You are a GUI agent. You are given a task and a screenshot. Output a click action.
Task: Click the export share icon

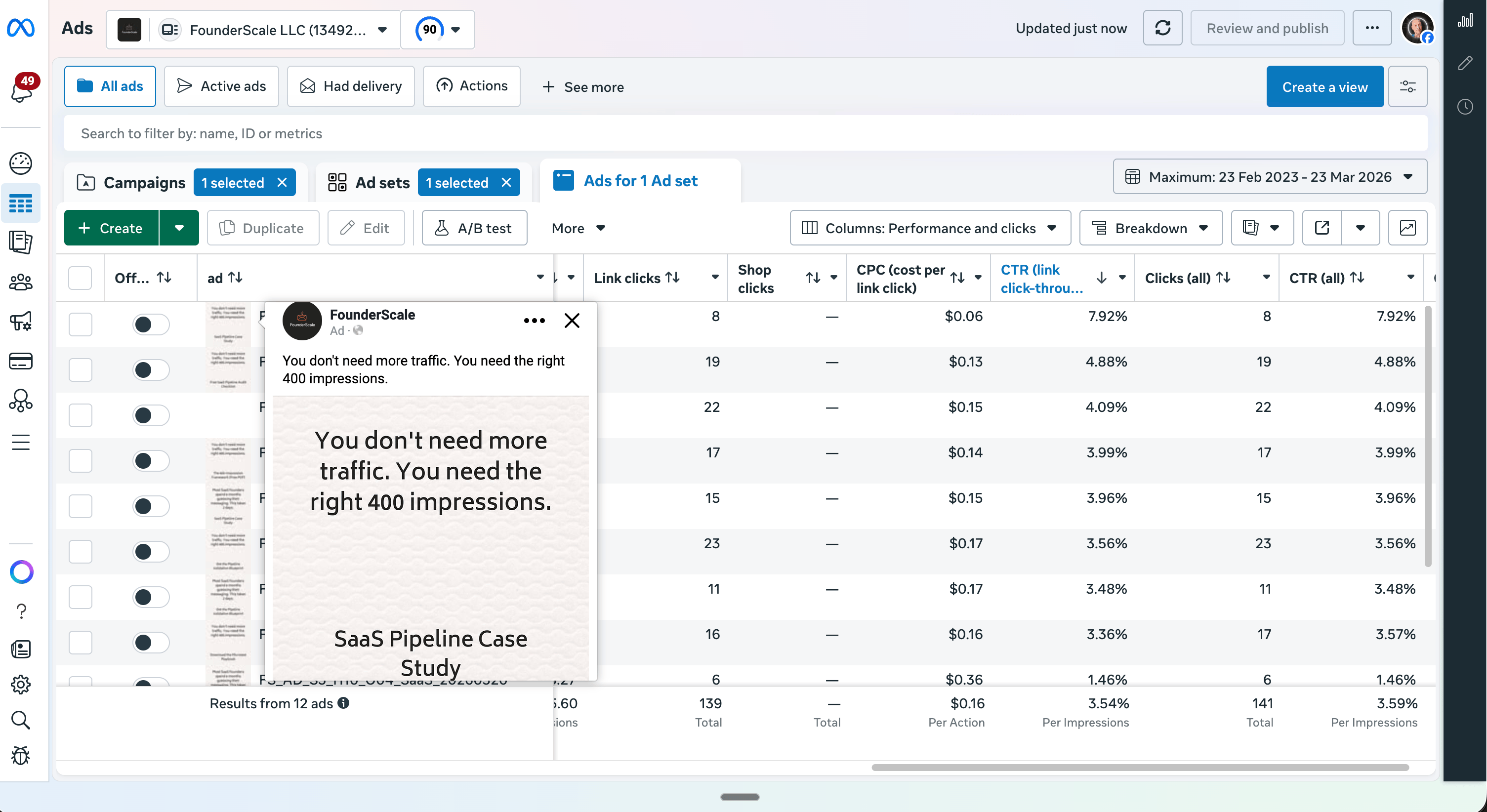tap(1322, 228)
